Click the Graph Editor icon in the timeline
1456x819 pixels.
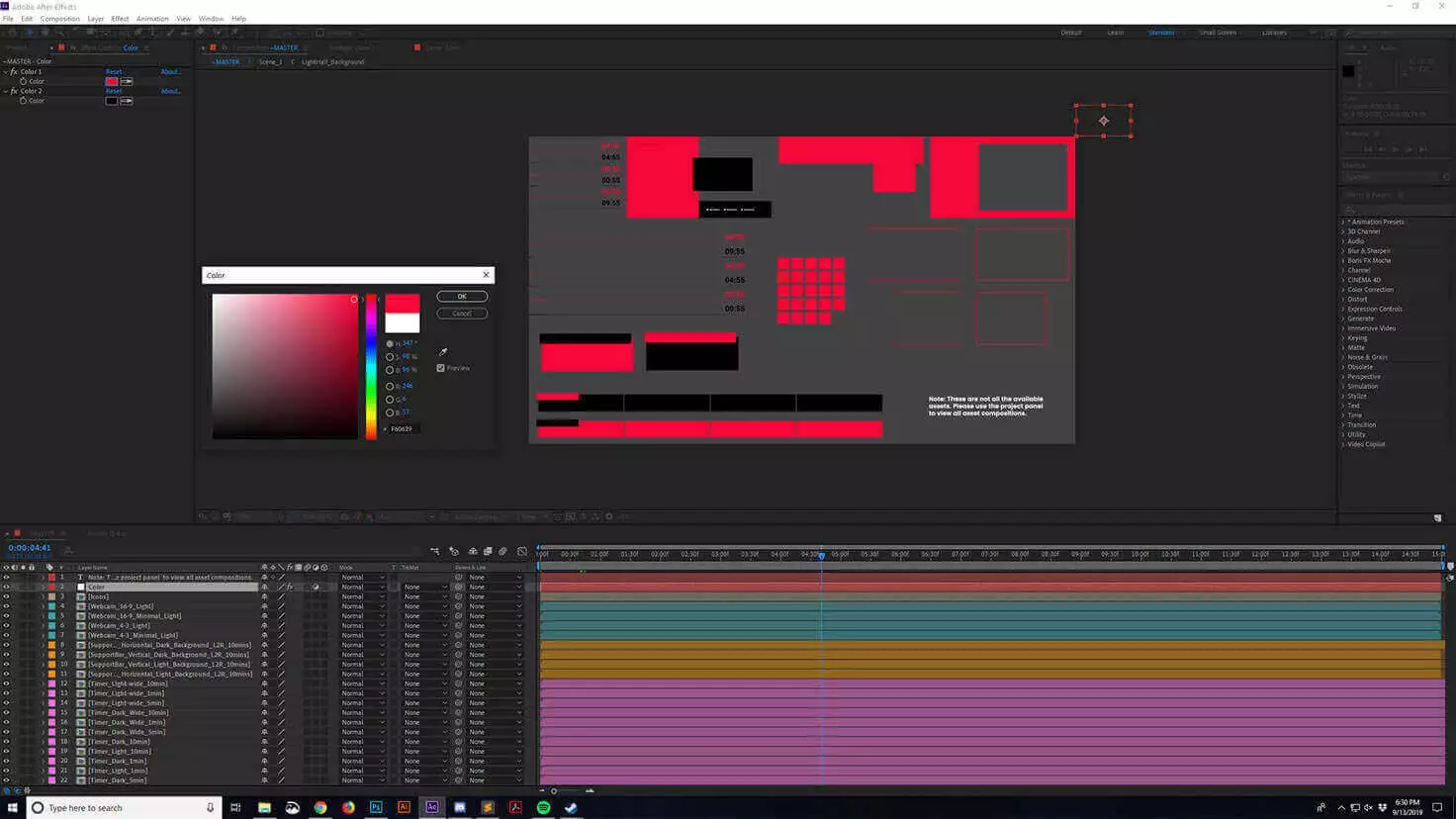[522, 552]
